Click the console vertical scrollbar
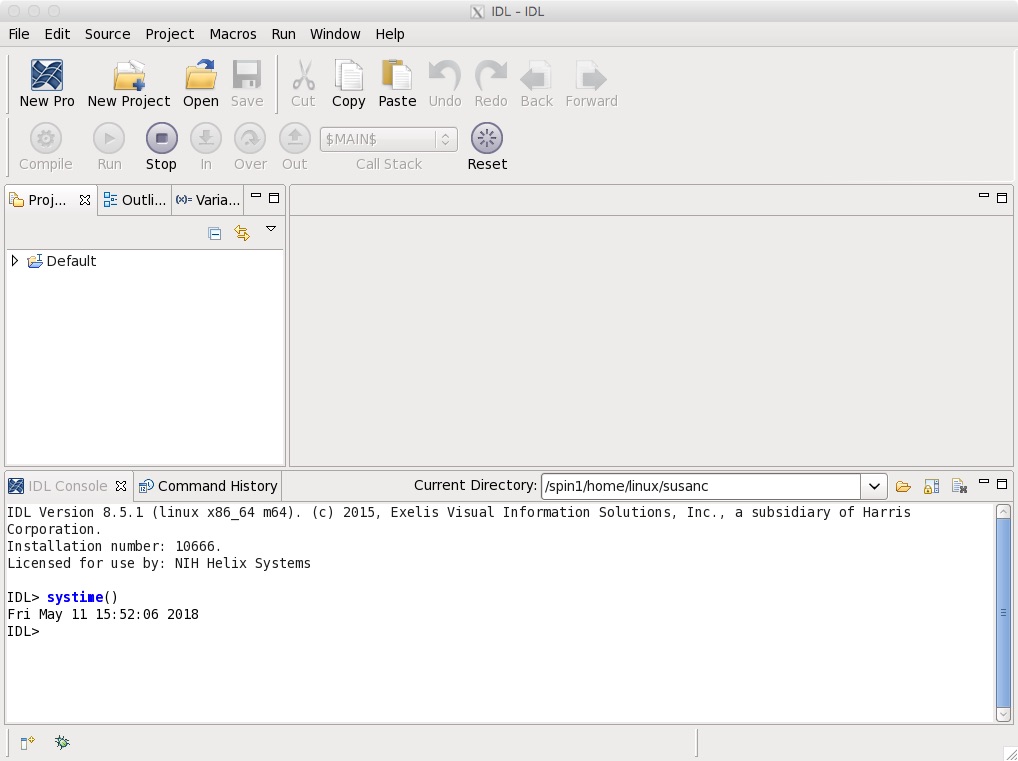This screenshot has width=1018, height=761. click(x=1003, y=612)
